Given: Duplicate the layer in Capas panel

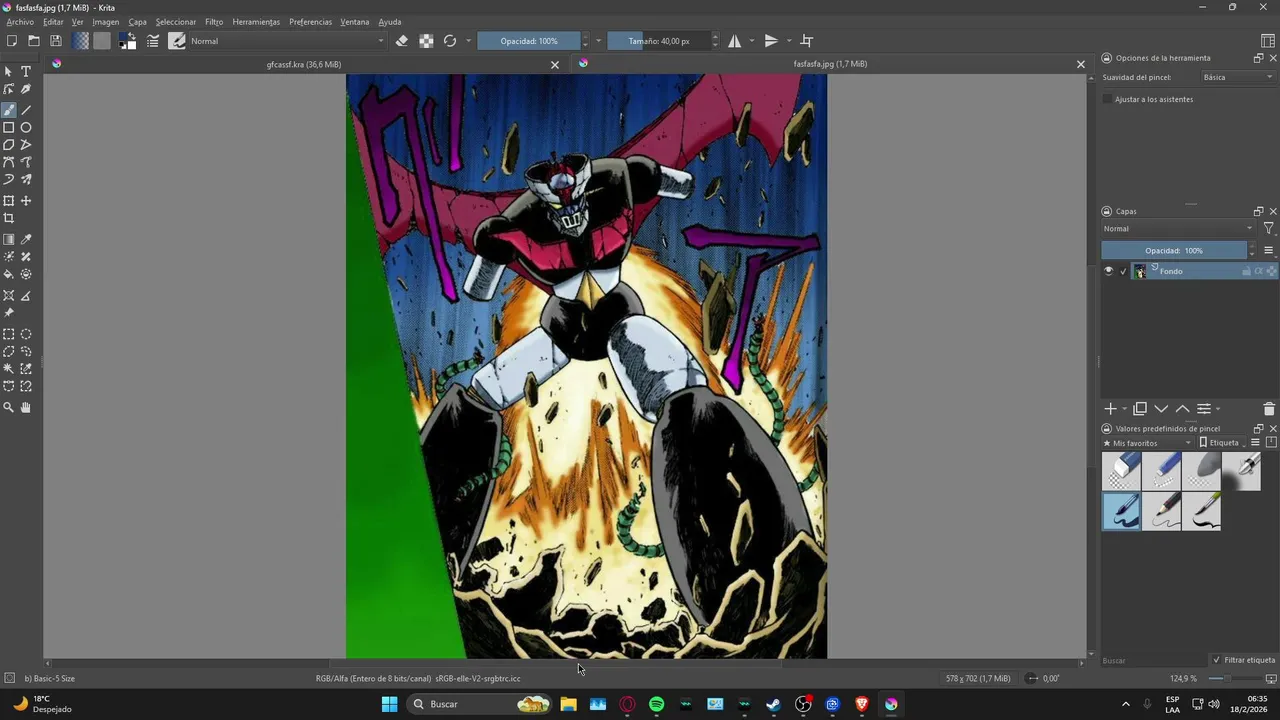Looking at the screenshot, I should pos(1140,409).
